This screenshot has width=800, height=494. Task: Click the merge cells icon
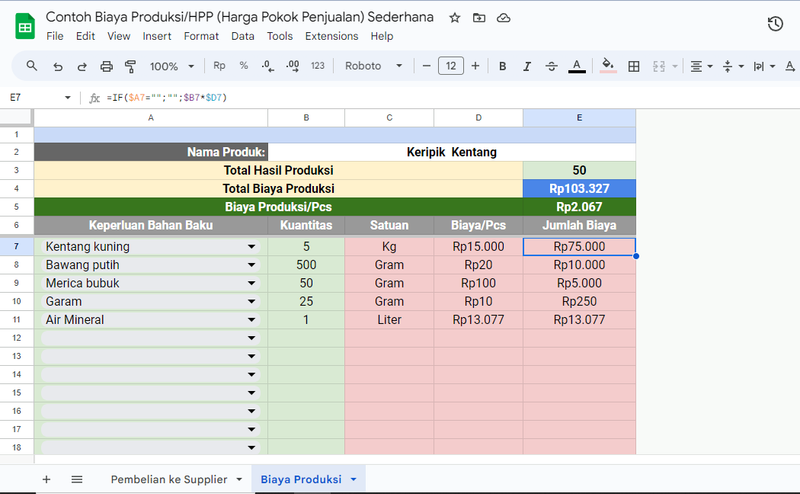(659, 66)
